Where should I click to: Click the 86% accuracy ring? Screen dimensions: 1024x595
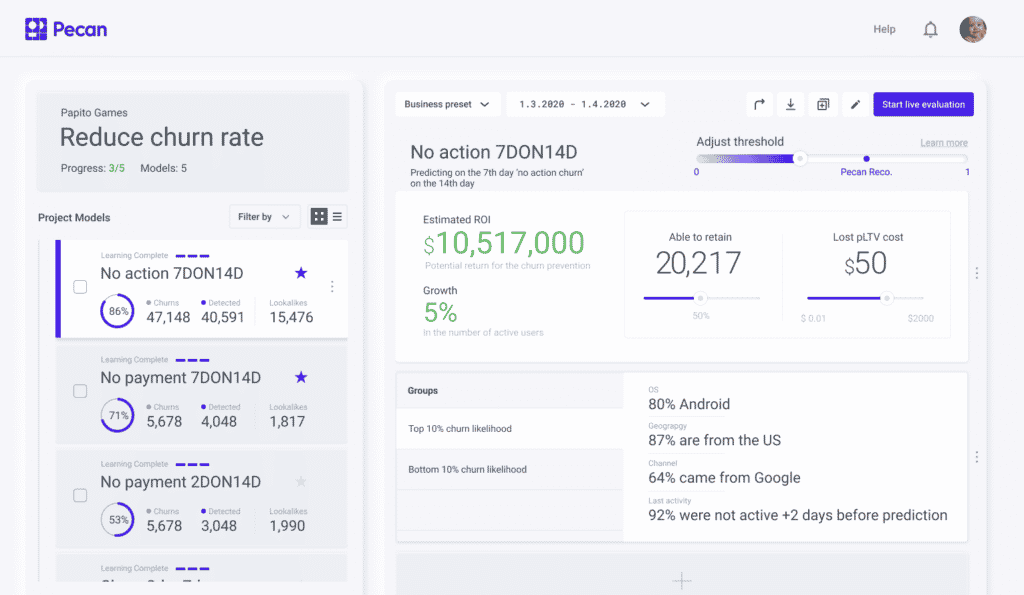[118, 311]
